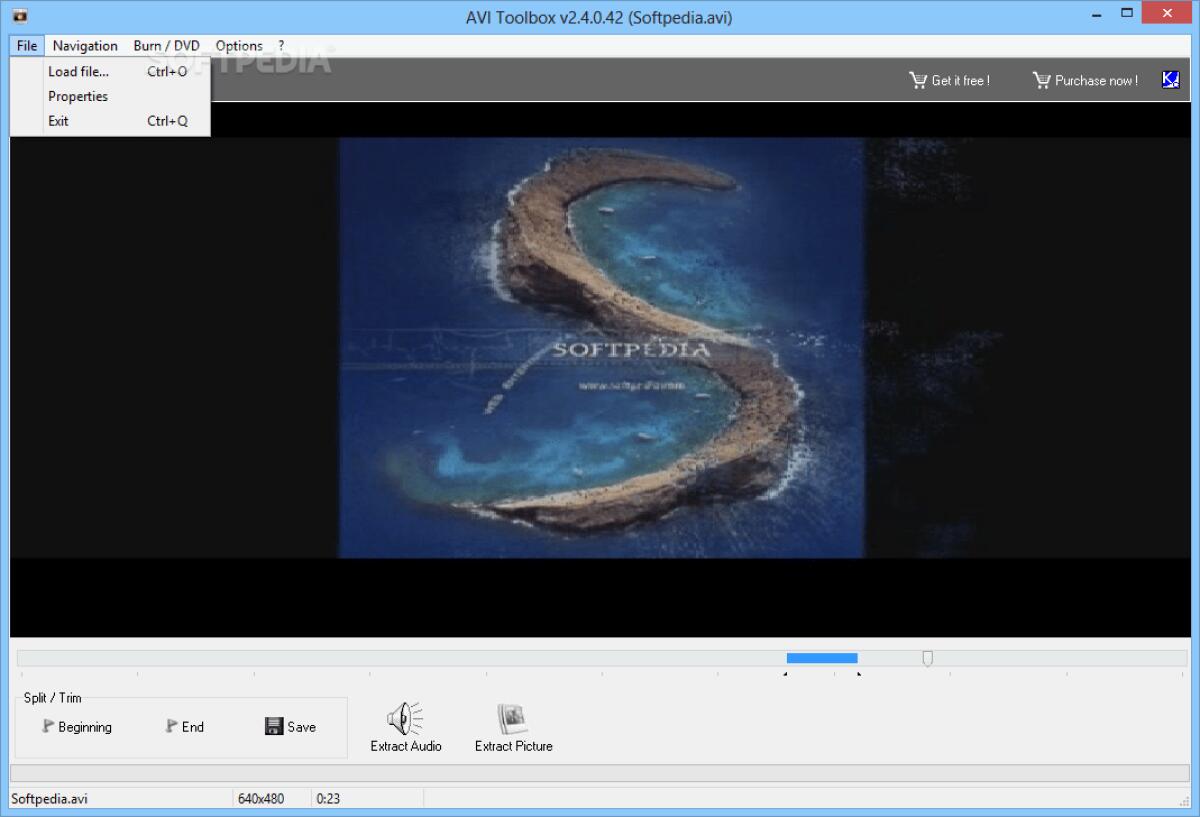This screenshot has height=817, width=1200.
Task: Click the Extract Picture icon
Action: (512, 718)
